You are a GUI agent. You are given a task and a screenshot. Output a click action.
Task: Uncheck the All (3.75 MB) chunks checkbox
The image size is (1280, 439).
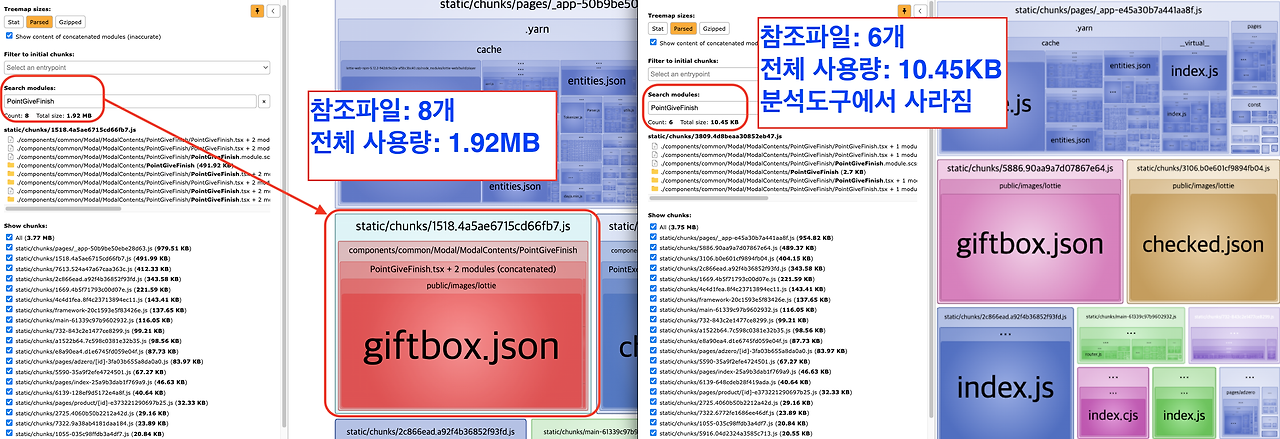654,227
